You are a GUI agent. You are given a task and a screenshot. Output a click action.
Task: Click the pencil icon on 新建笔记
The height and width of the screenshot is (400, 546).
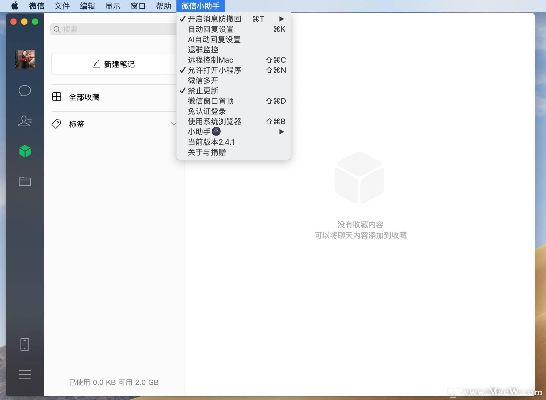96,64
